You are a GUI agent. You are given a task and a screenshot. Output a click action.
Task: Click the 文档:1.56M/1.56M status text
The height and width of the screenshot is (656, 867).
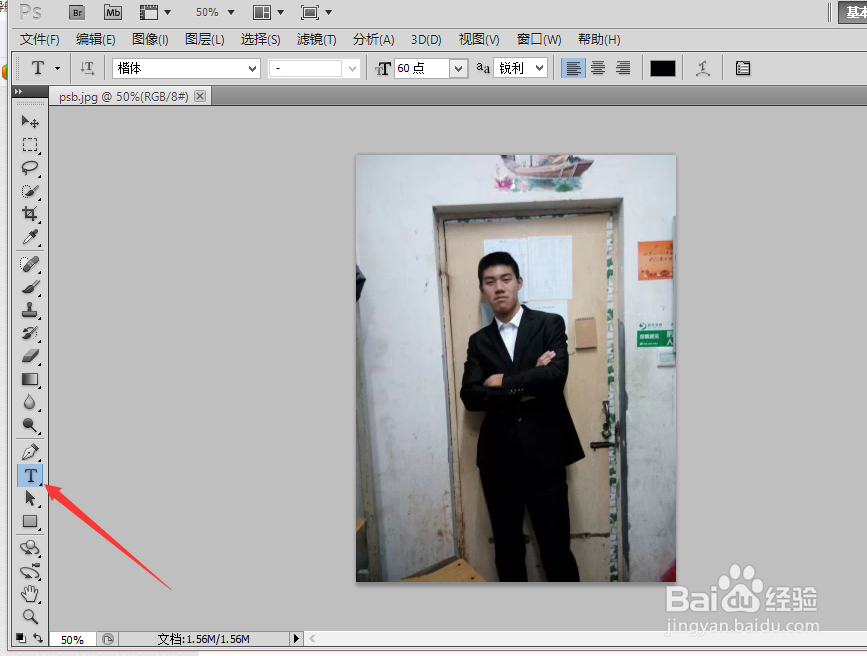203,639
